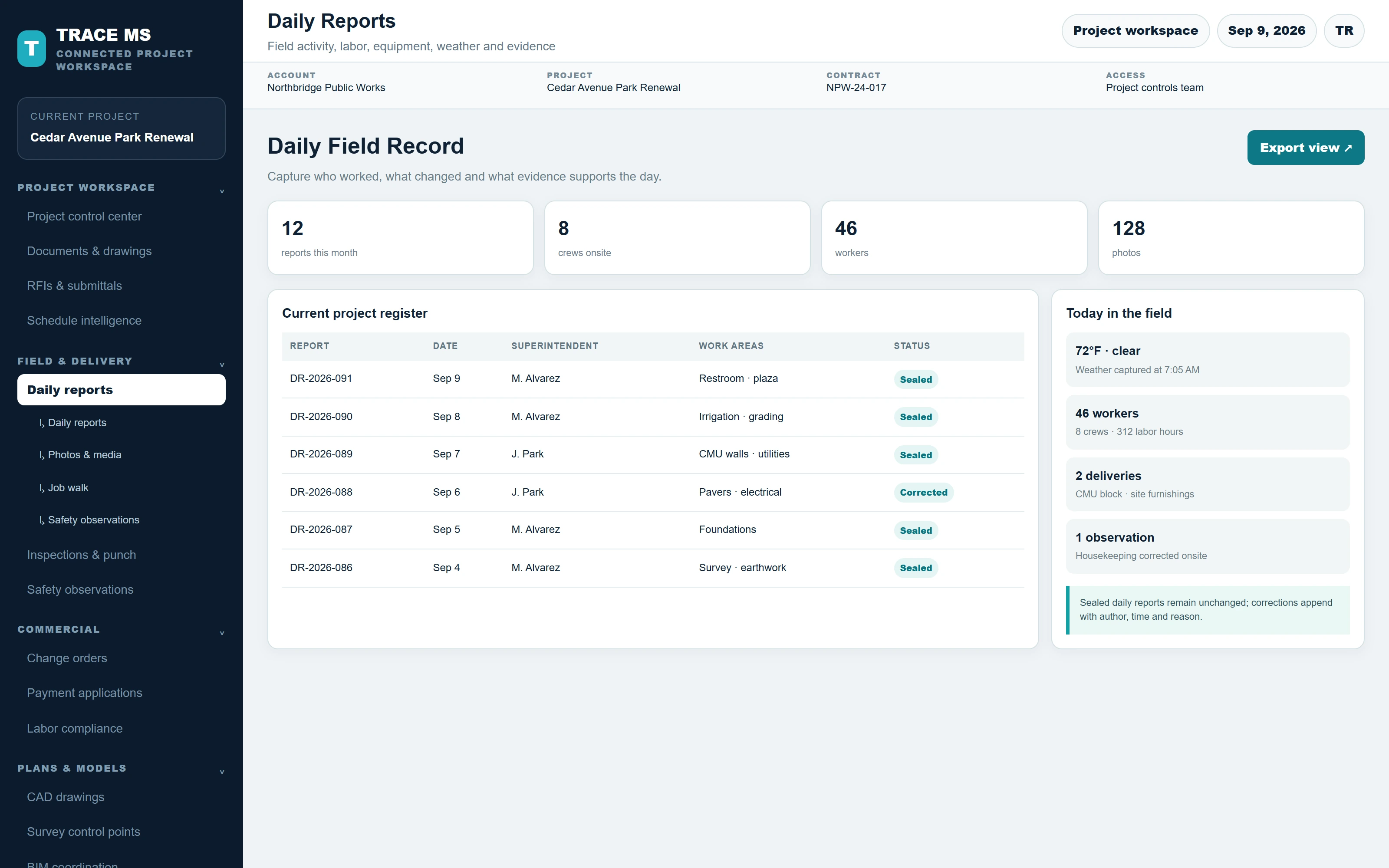Click CMU walls · utilities cell

(744, 454)
